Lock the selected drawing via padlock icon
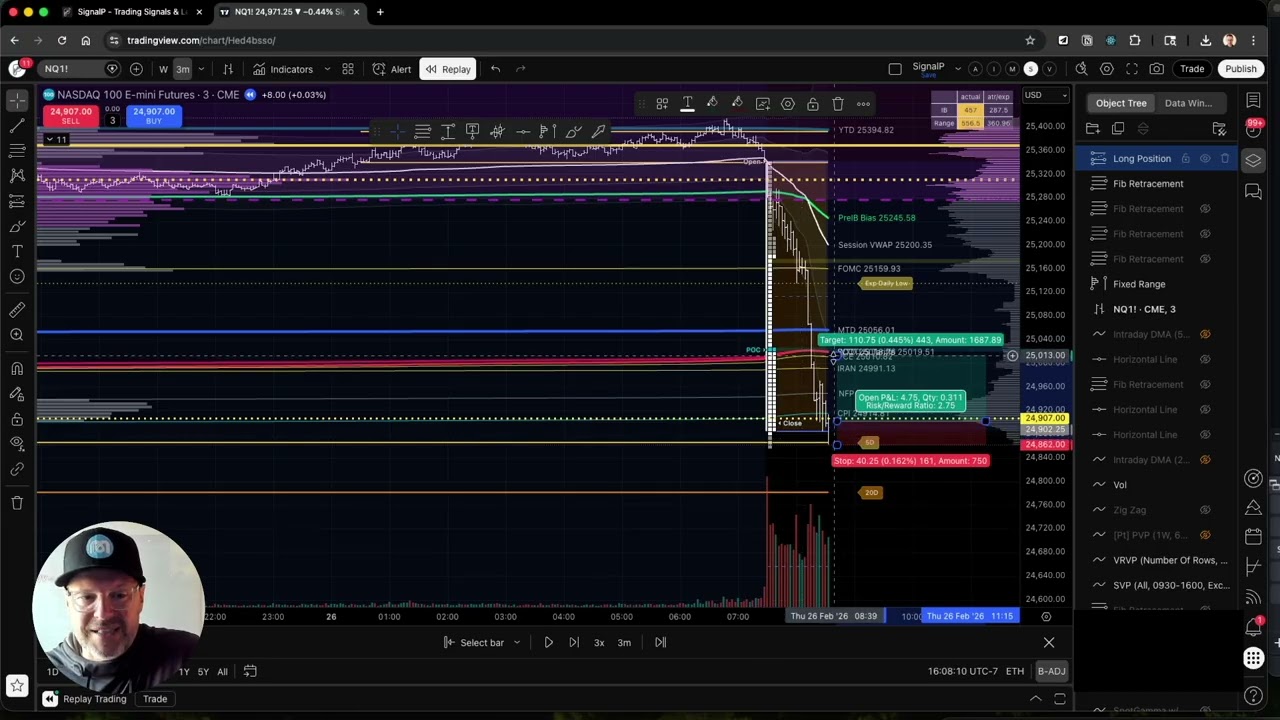The image size is (1280, 720). pos(813,104)
